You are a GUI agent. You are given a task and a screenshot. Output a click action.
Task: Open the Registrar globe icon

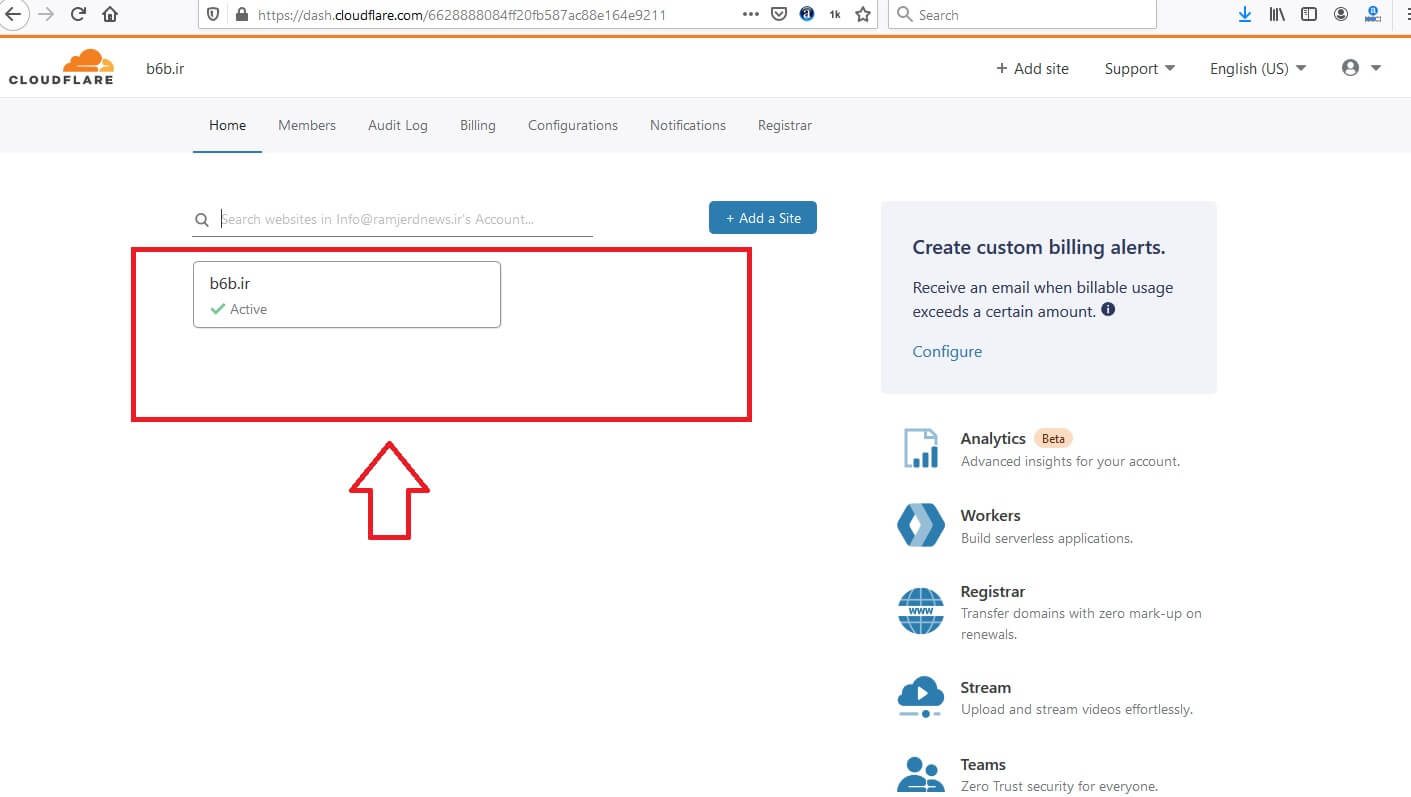coord(921,611)
